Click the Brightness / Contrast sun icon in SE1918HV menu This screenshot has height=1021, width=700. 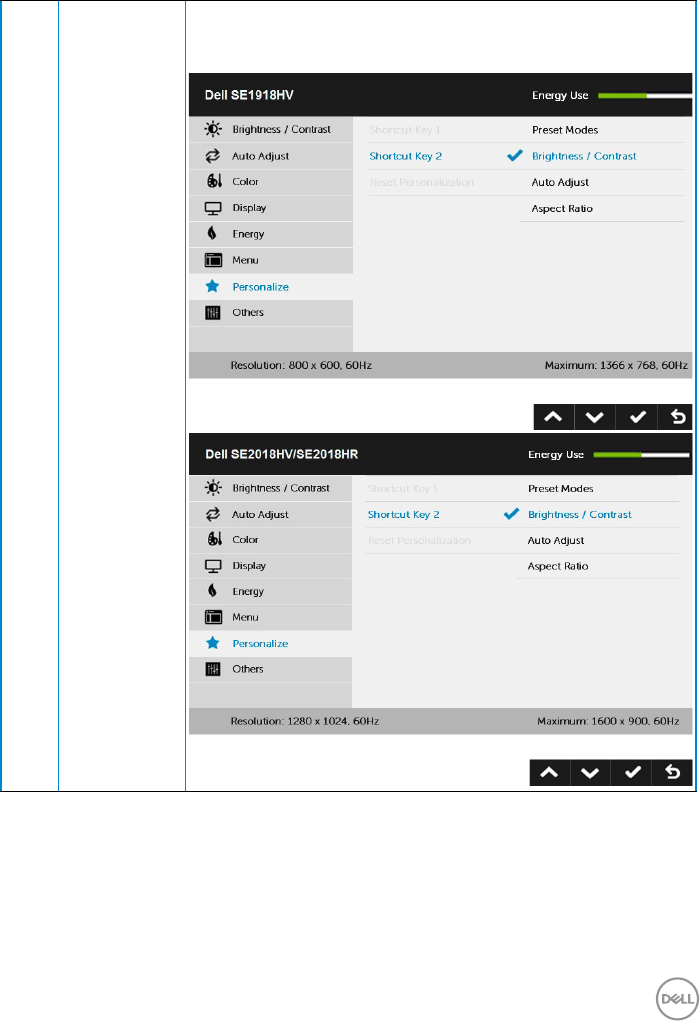coord(213,129)
